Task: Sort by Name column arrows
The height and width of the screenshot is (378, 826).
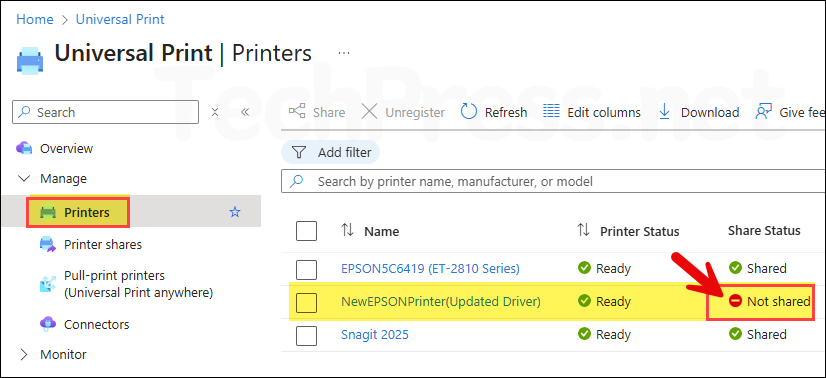Action: point(347,231)
